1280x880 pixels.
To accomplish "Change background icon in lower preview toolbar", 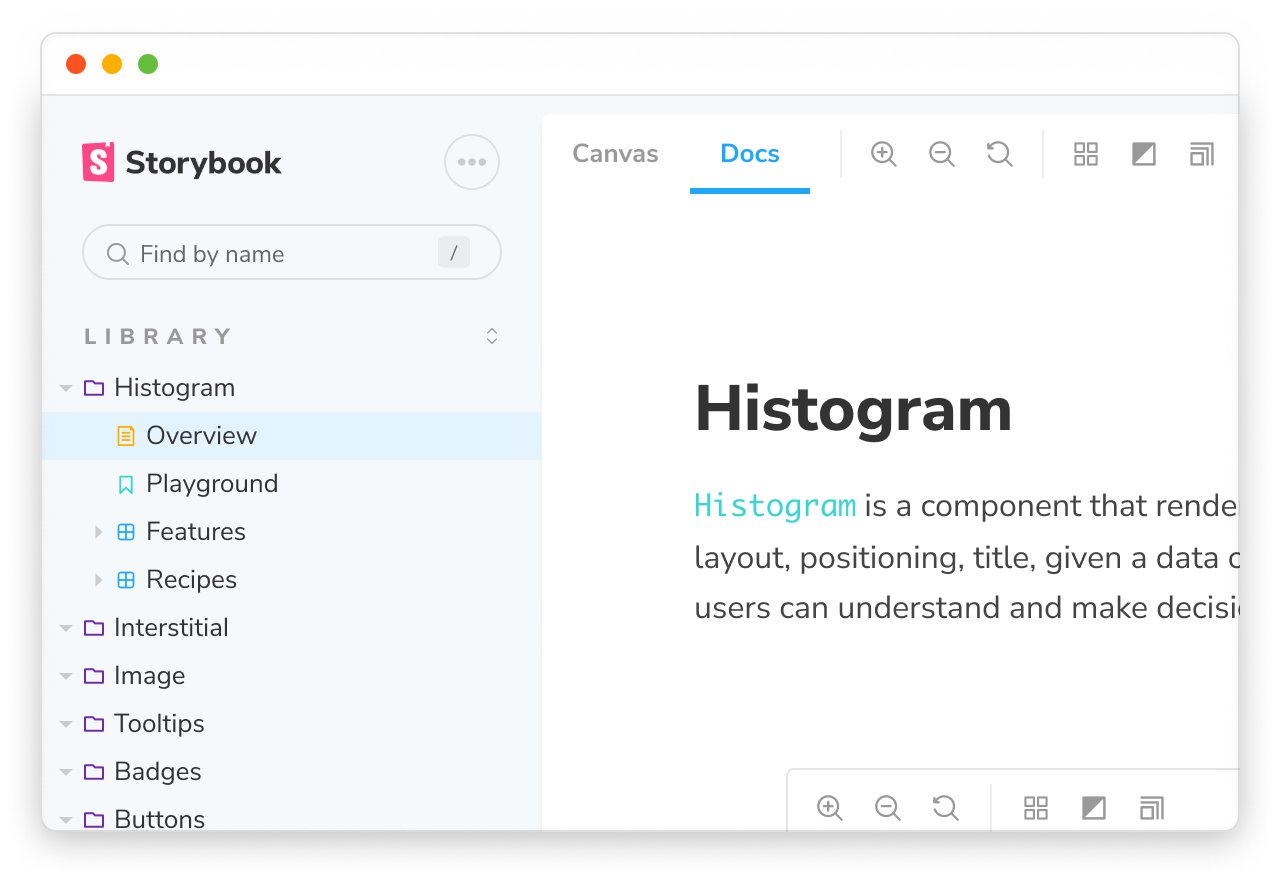I will pyautogui.click(x=1094, y=808).
